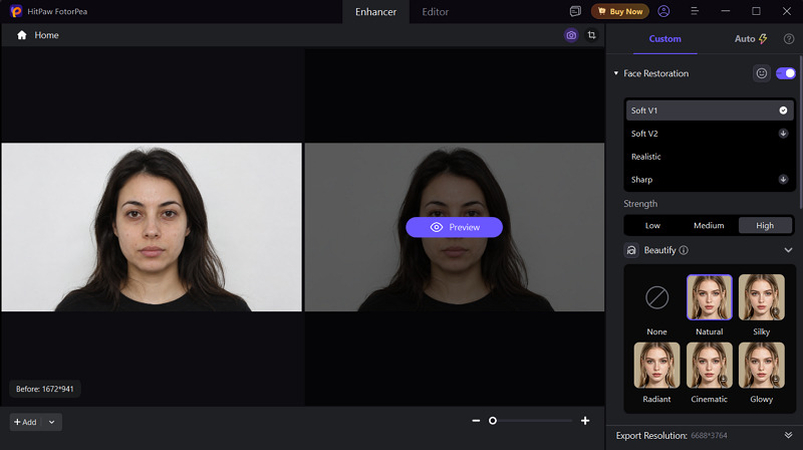Select the Soft V1 model
The image size is (803, 450).
(x=709, y=111)
